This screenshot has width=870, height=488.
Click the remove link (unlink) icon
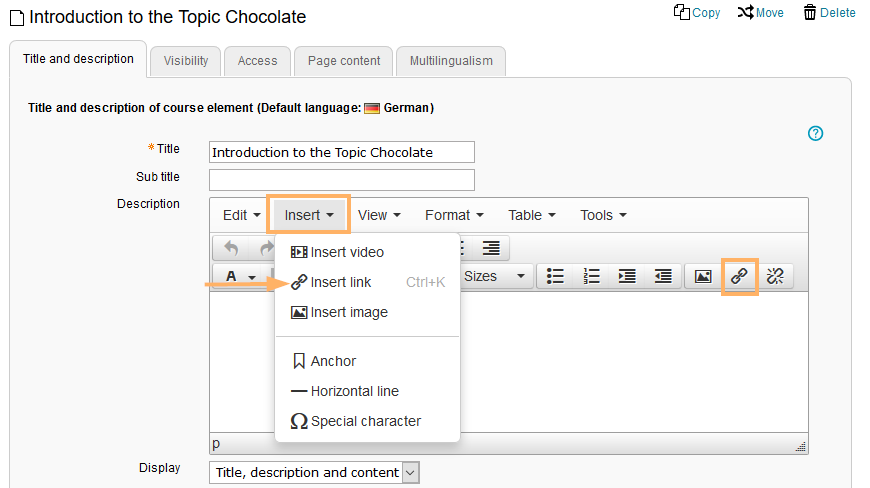775,276
